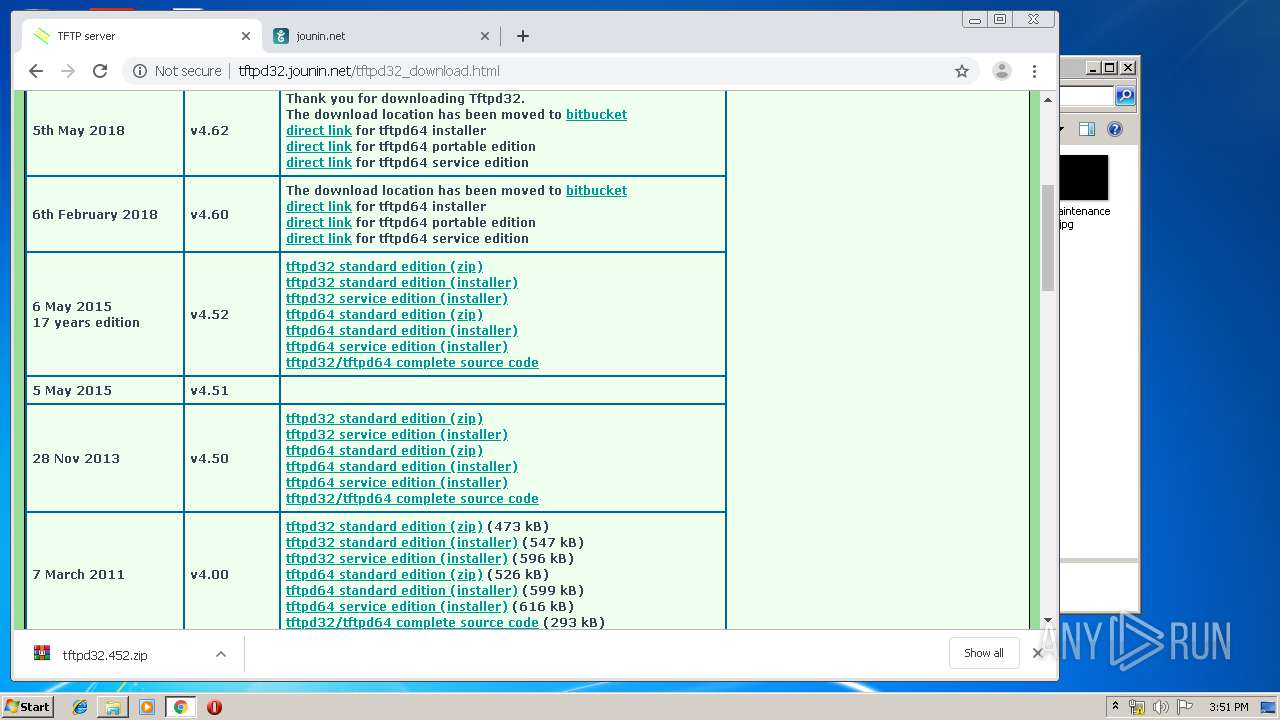Open the Chrome profile avatar icon
The height and width of the screenshot is (720, 1280).
point(1001,71)
